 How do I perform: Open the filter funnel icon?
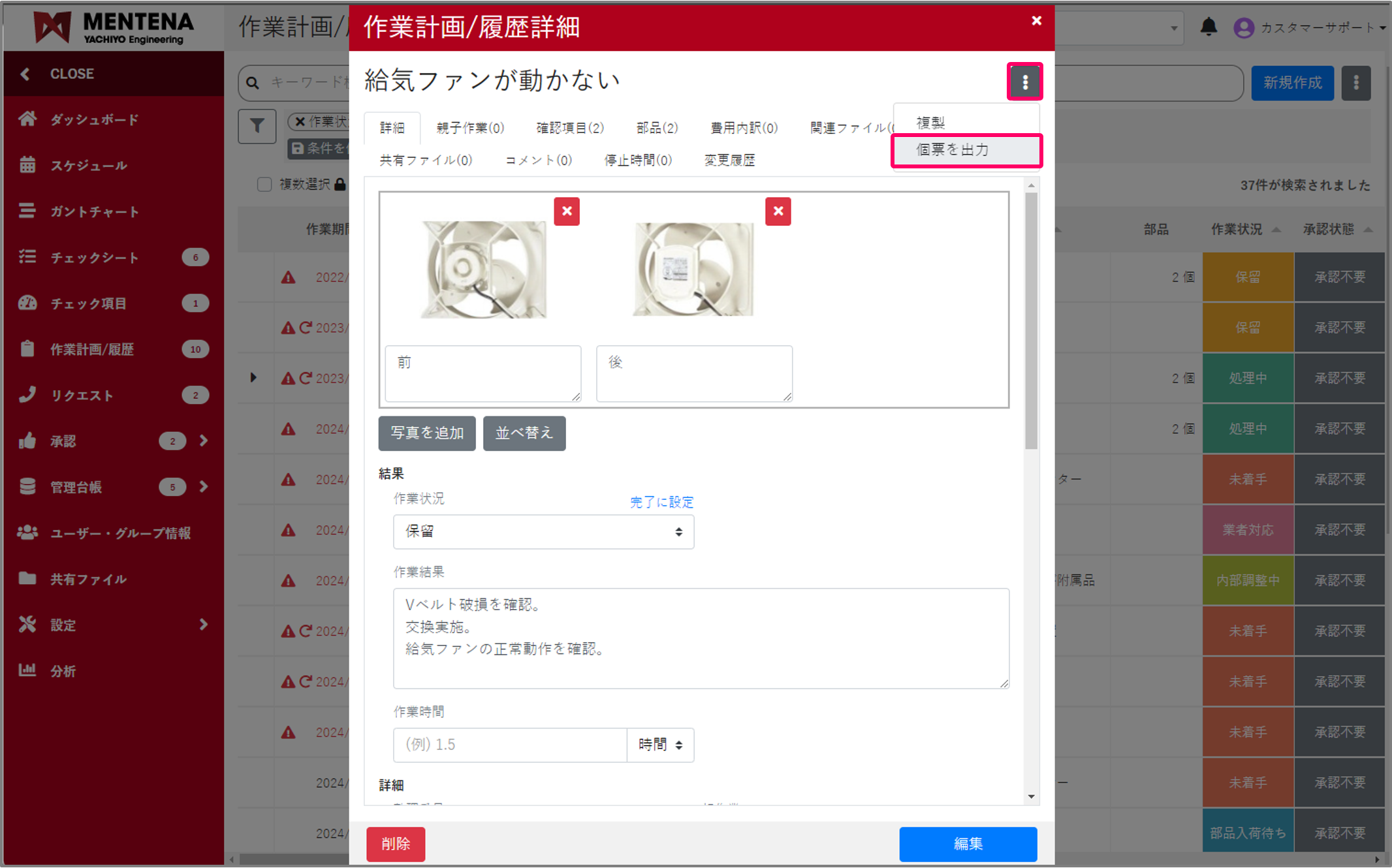coord(257,125)
